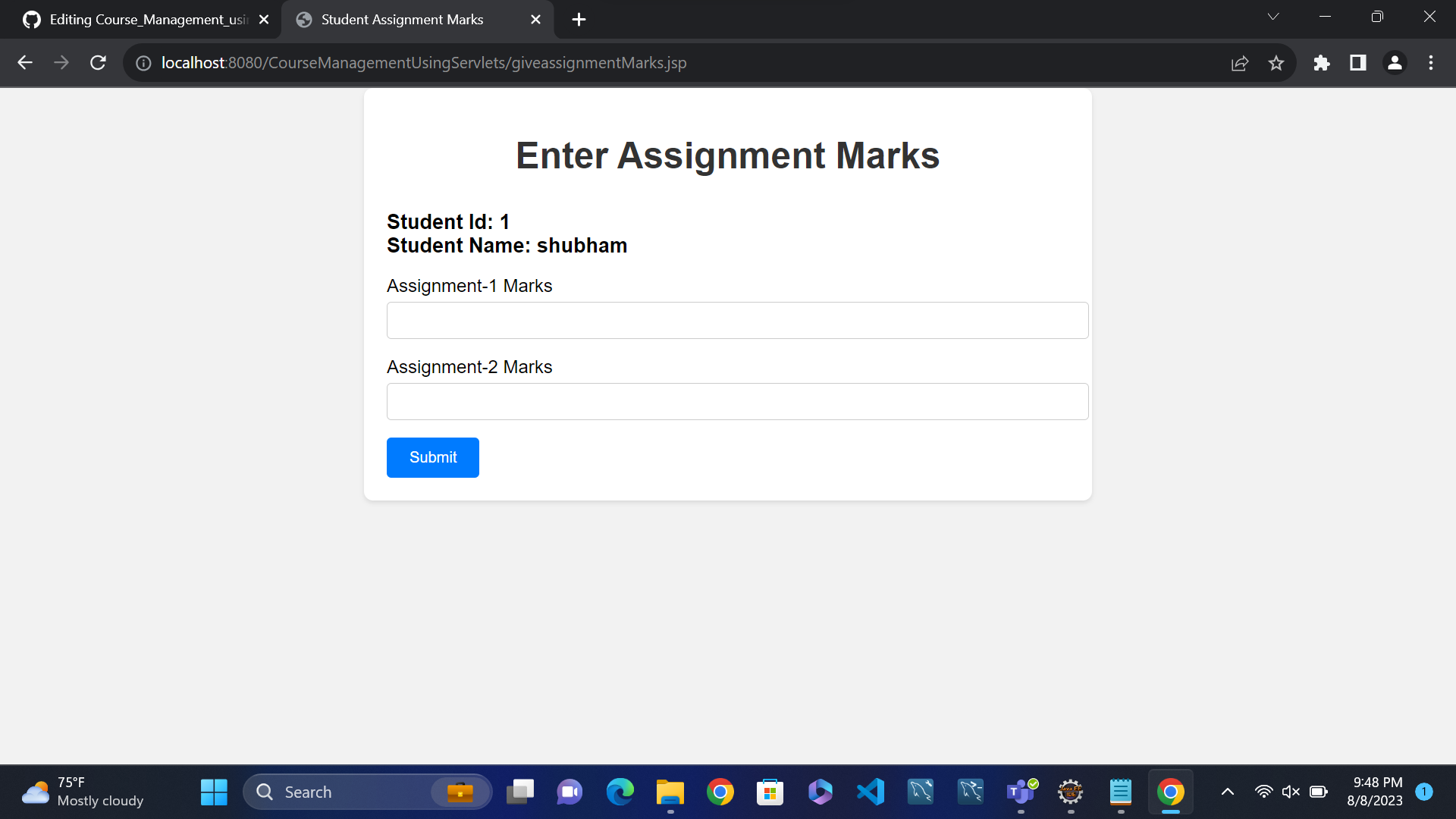
Task: Select the Student Assignment Marks tab
Action: [400, 19]
